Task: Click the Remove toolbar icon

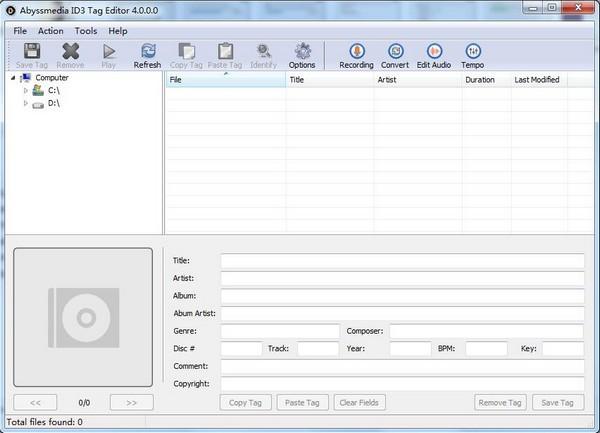Action: pos(70,51)
